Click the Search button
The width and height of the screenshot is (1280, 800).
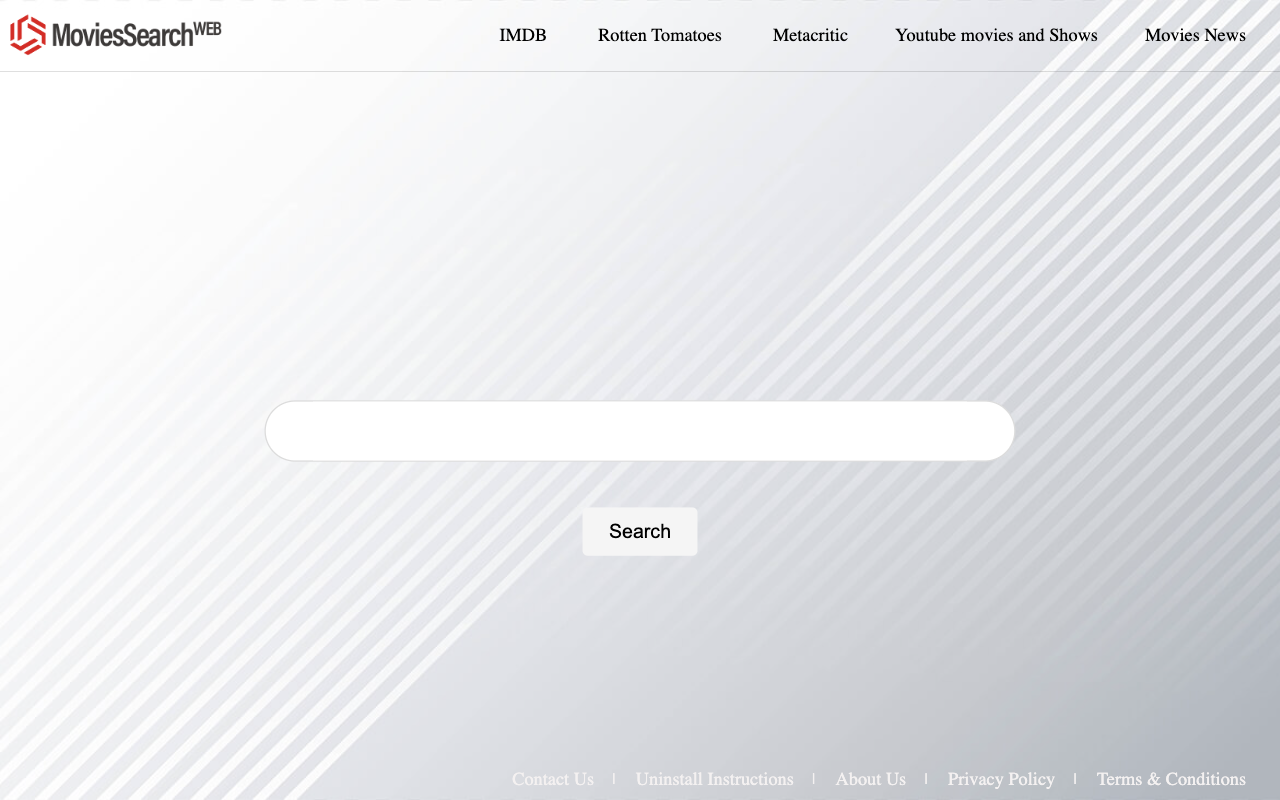pos(640,531)
